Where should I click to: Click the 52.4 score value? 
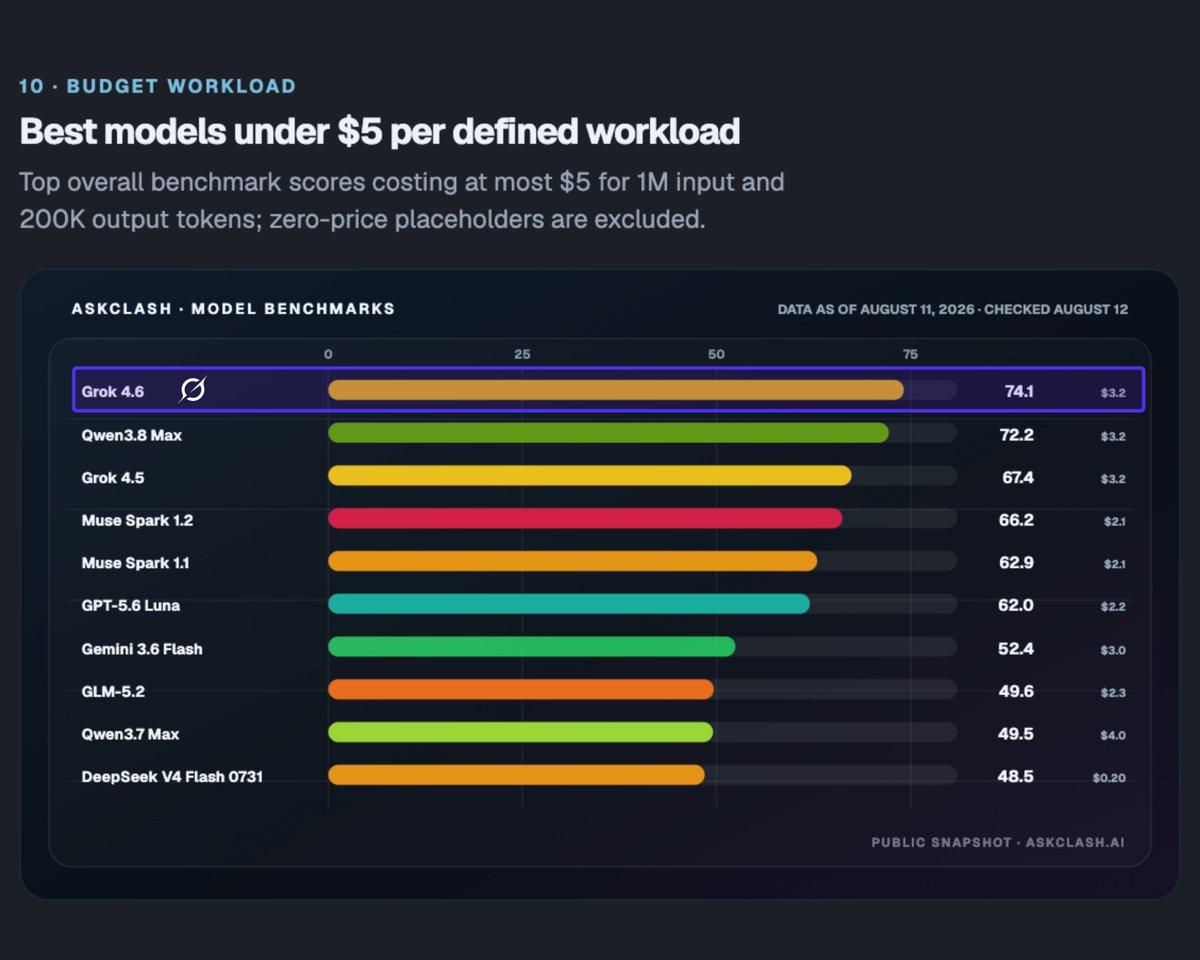coord(1018,649)
